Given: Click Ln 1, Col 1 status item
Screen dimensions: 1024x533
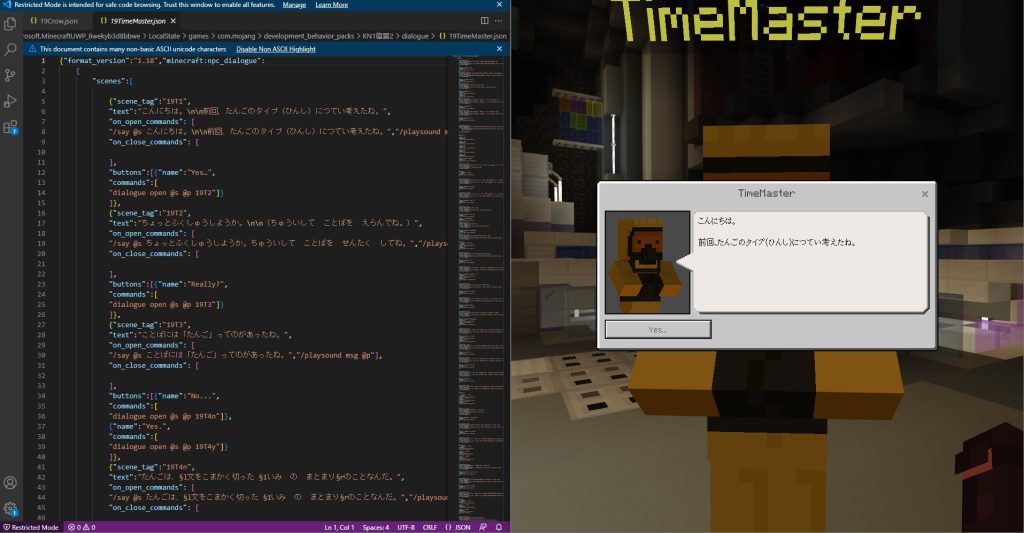Looking at the screenshot, I should pyautogui.click(x=339, y=527).
